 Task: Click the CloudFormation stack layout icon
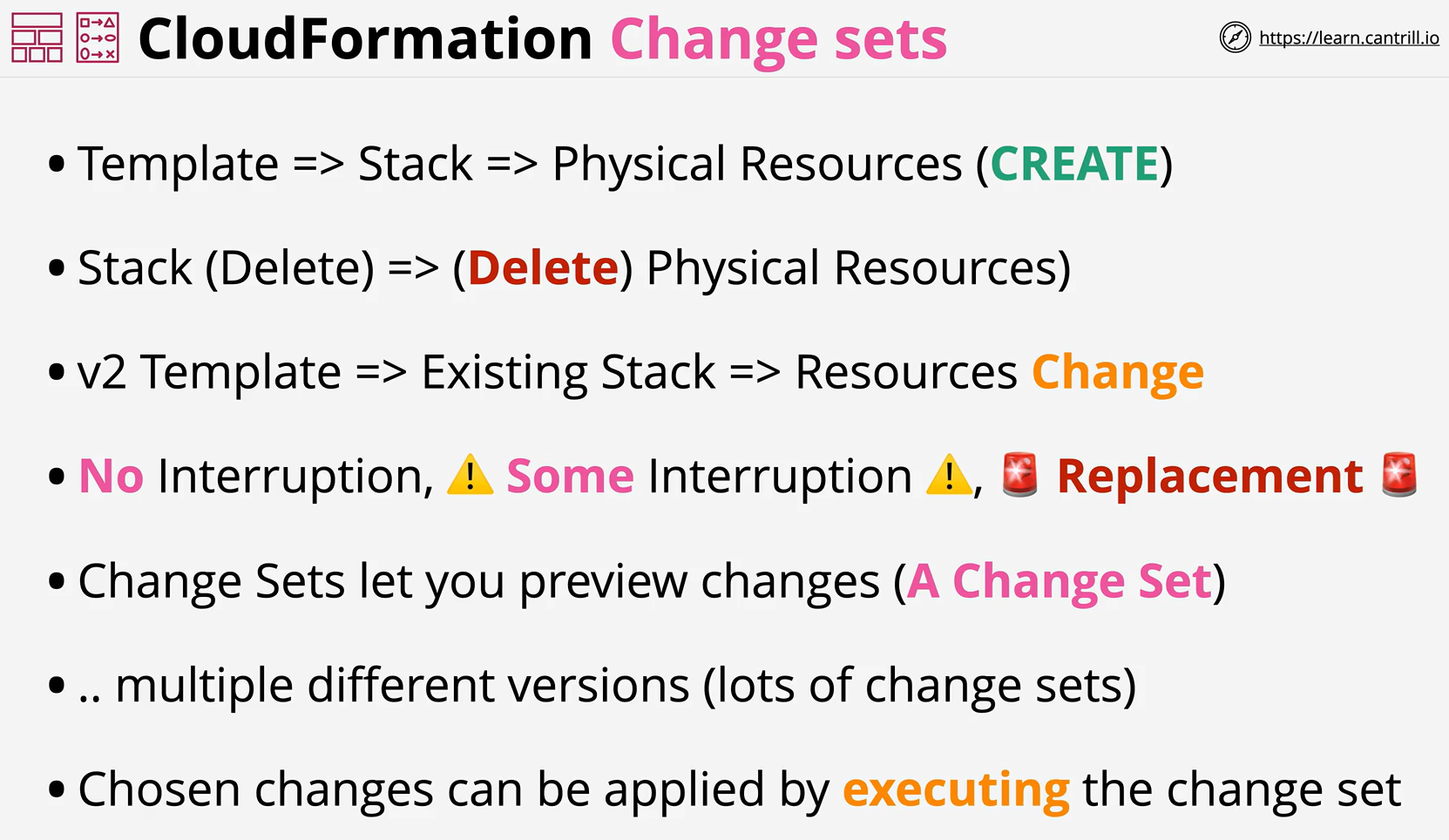(37, 37)
